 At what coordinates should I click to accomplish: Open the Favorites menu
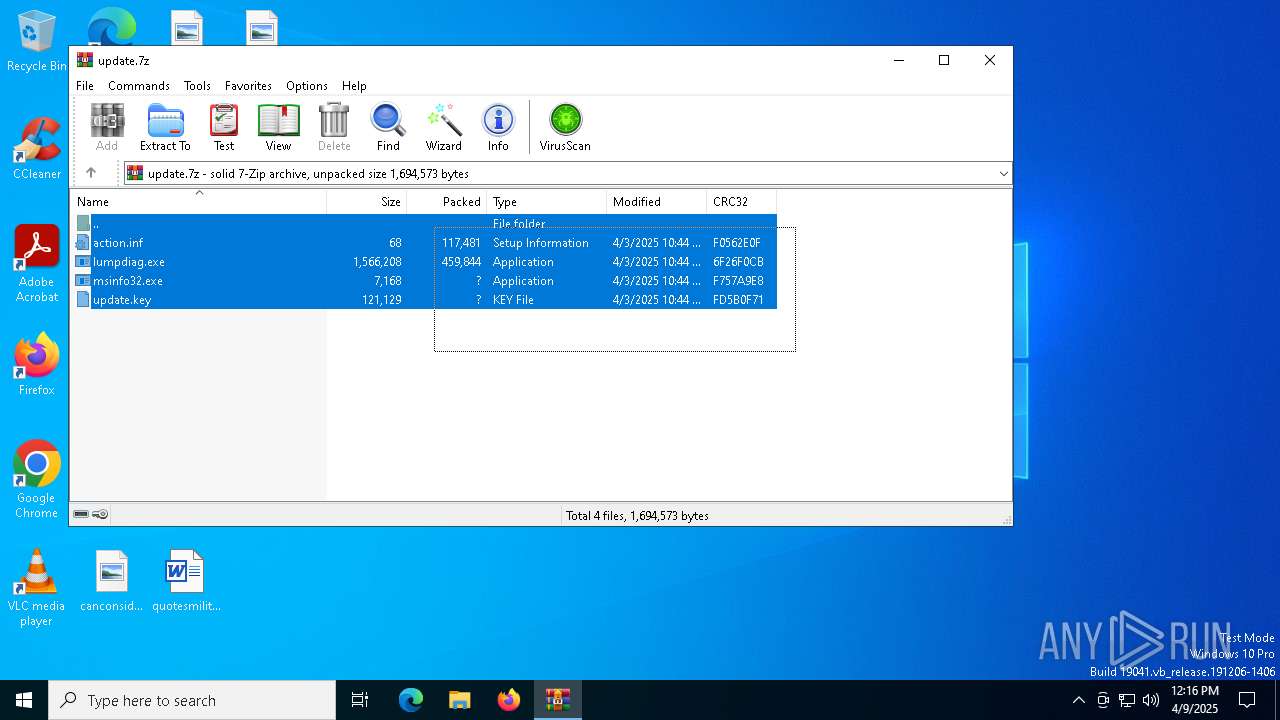tap(248, 86)
